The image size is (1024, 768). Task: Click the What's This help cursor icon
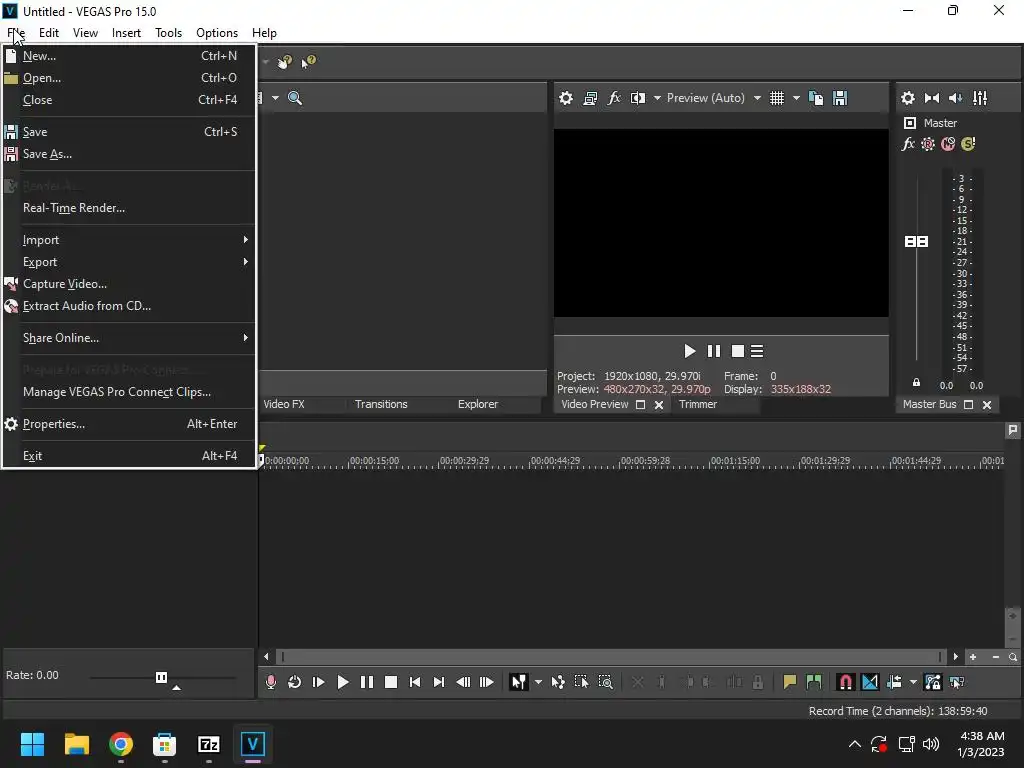[x=308, y=61]
